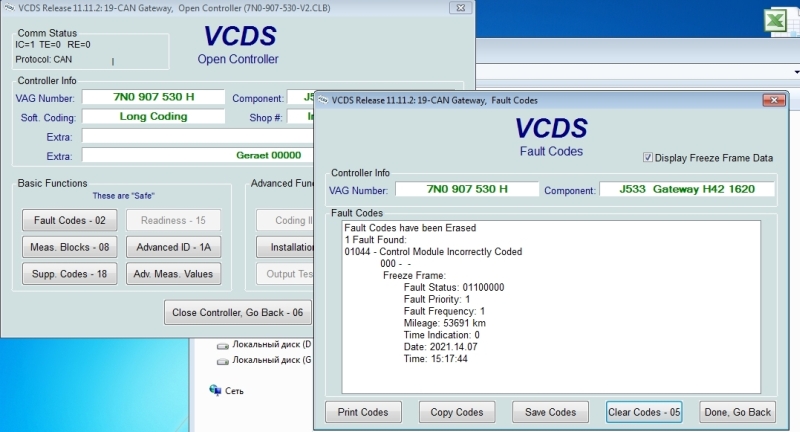800x432 pixels.
Task: Click the Extra field showing Geraet 00000
Action: click(x=198, y=155)
